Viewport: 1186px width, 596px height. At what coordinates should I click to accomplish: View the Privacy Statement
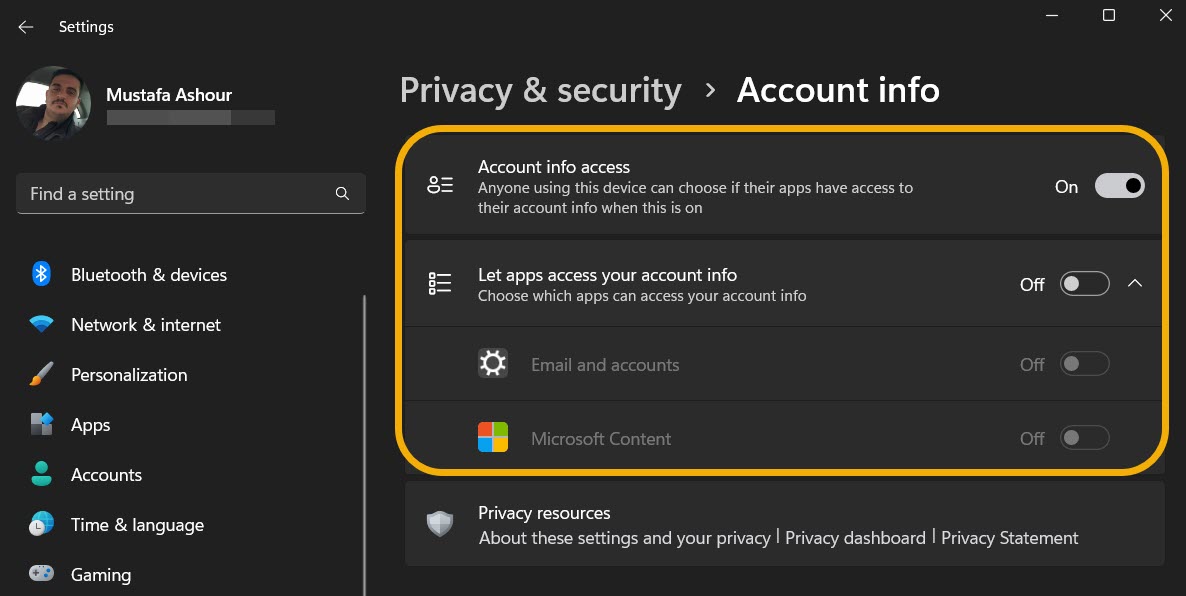tap(1010, 537)
